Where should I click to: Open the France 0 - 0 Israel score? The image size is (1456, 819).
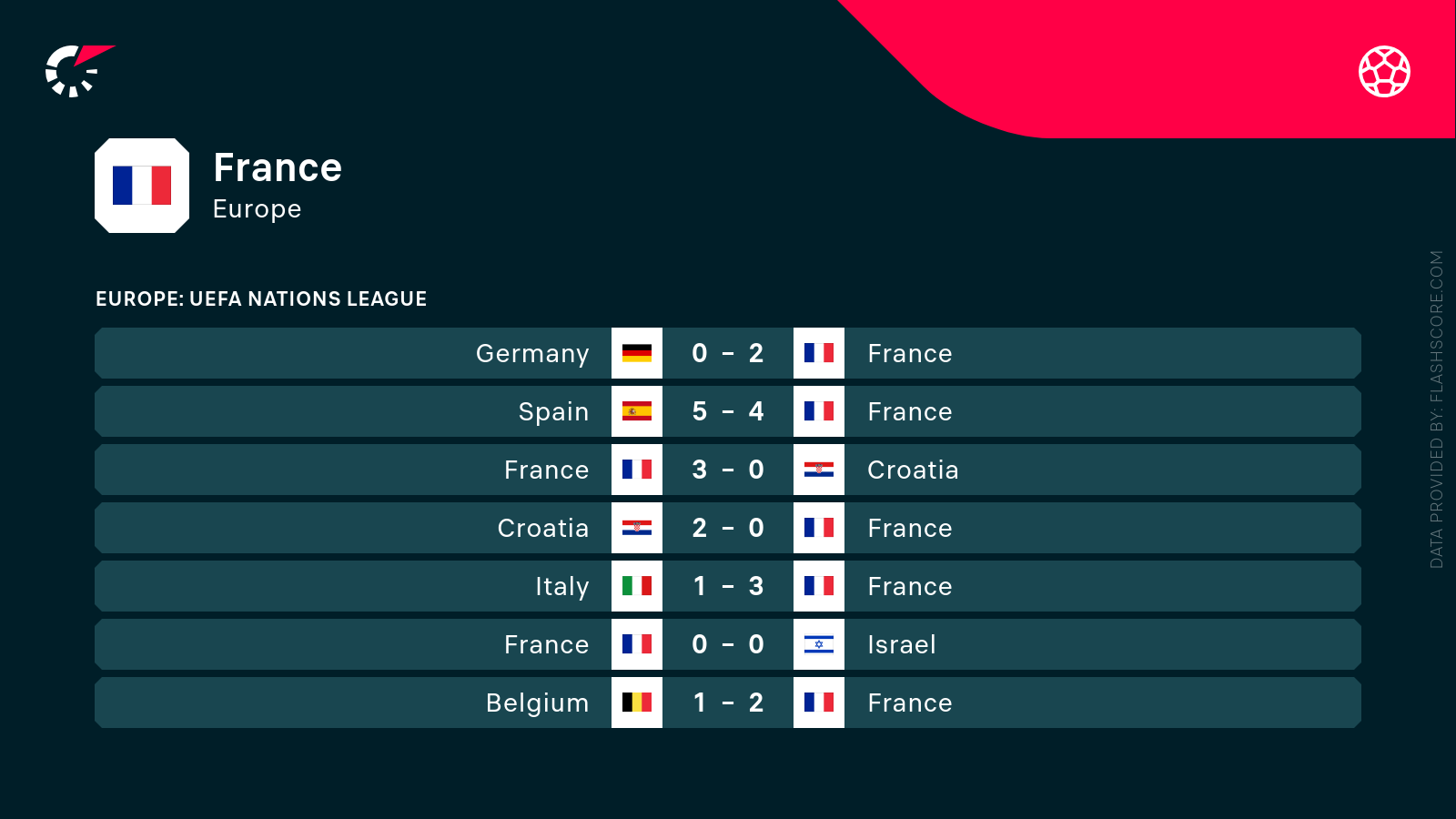[x=728, y=644]
